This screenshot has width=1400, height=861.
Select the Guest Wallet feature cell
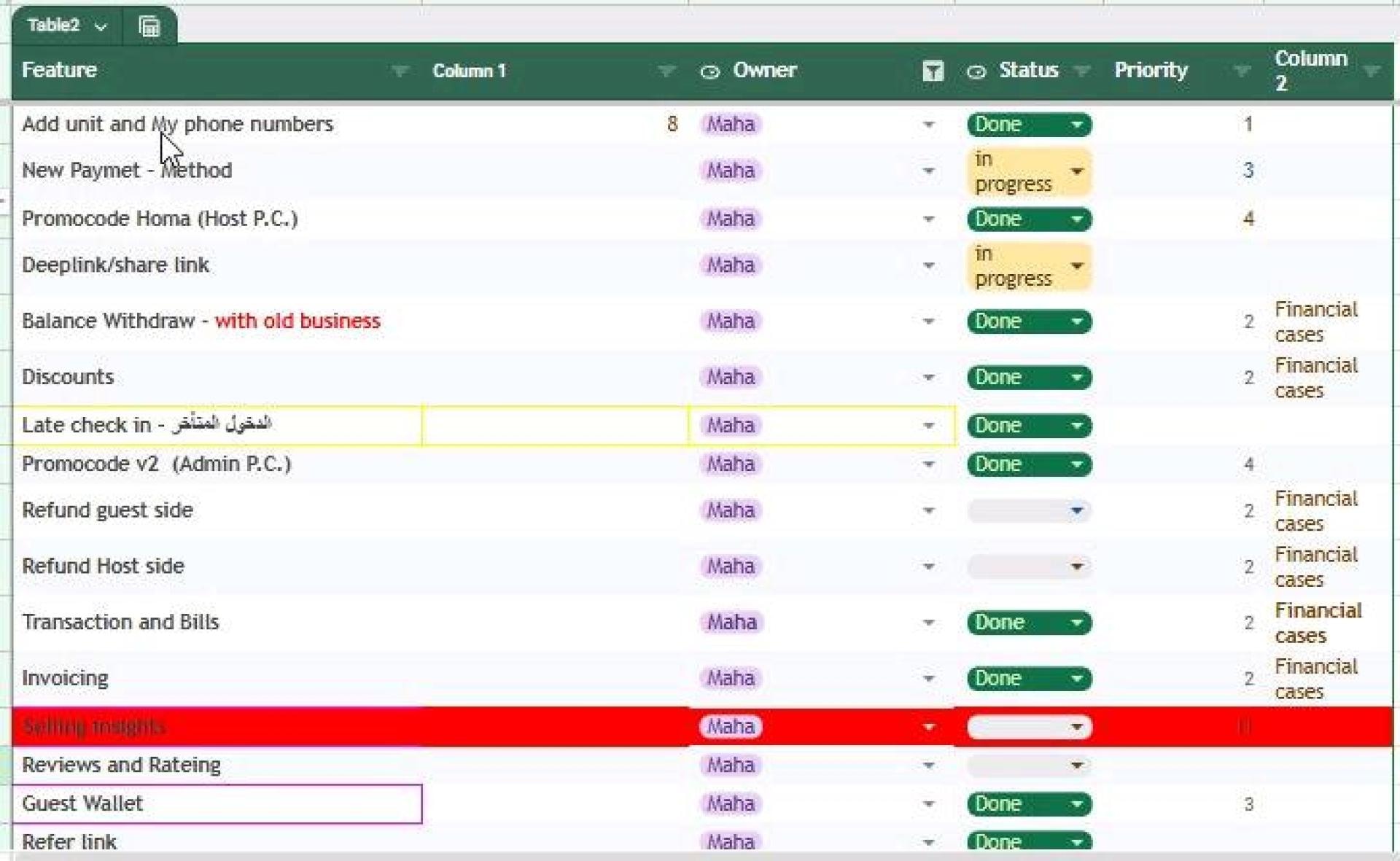(217, 804)
